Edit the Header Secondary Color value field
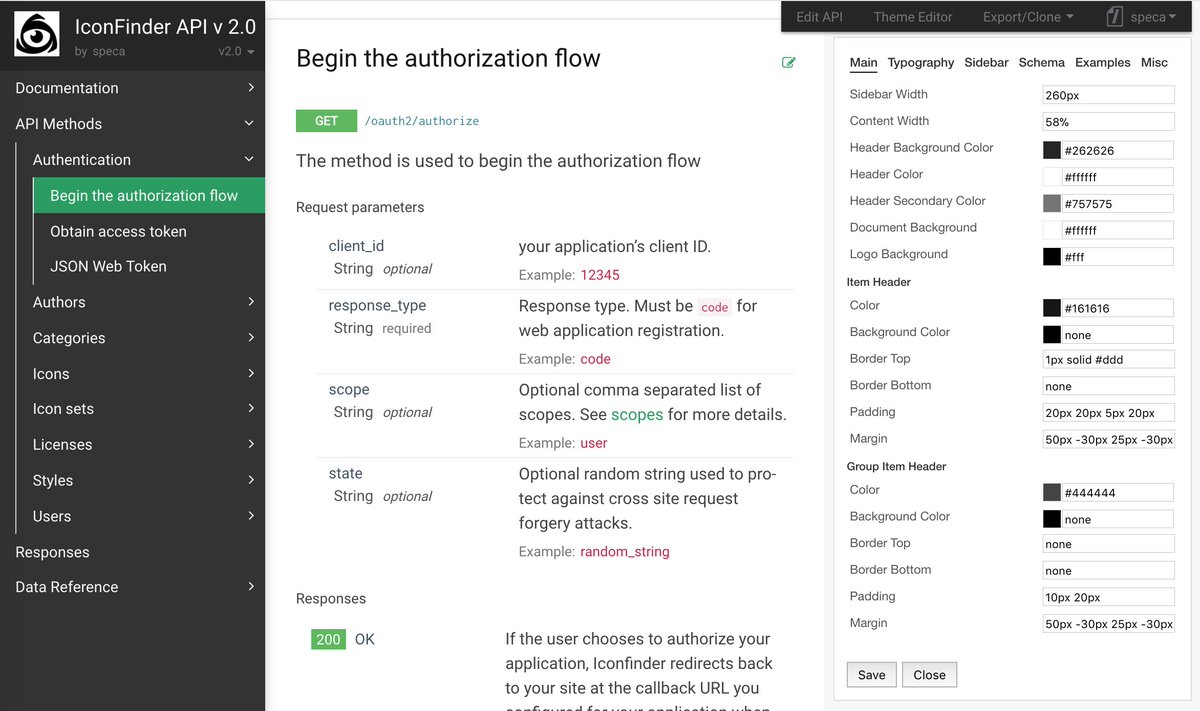The image size is (1200, 711). [x=1118, y=203]
